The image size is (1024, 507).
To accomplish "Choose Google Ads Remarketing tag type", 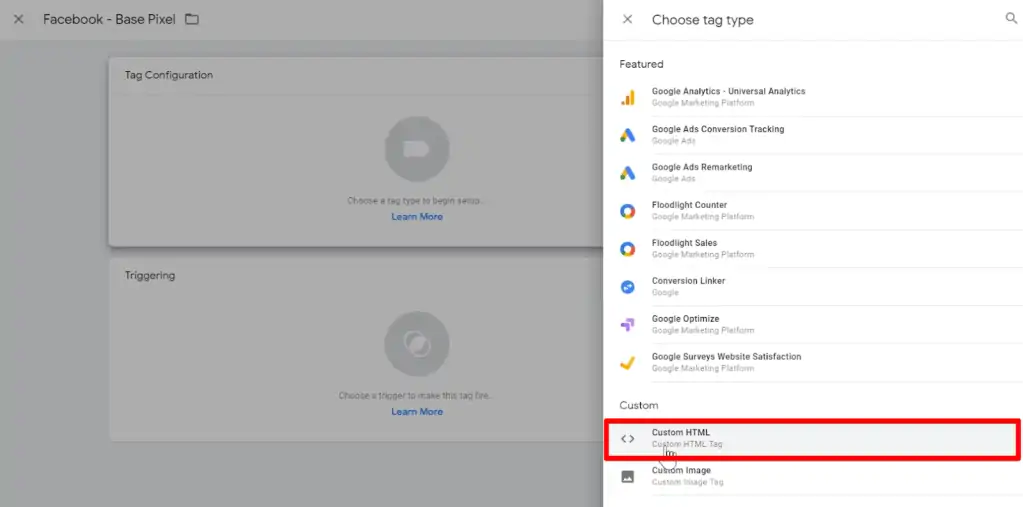I will pyautogui.click(x=813, y=173).
